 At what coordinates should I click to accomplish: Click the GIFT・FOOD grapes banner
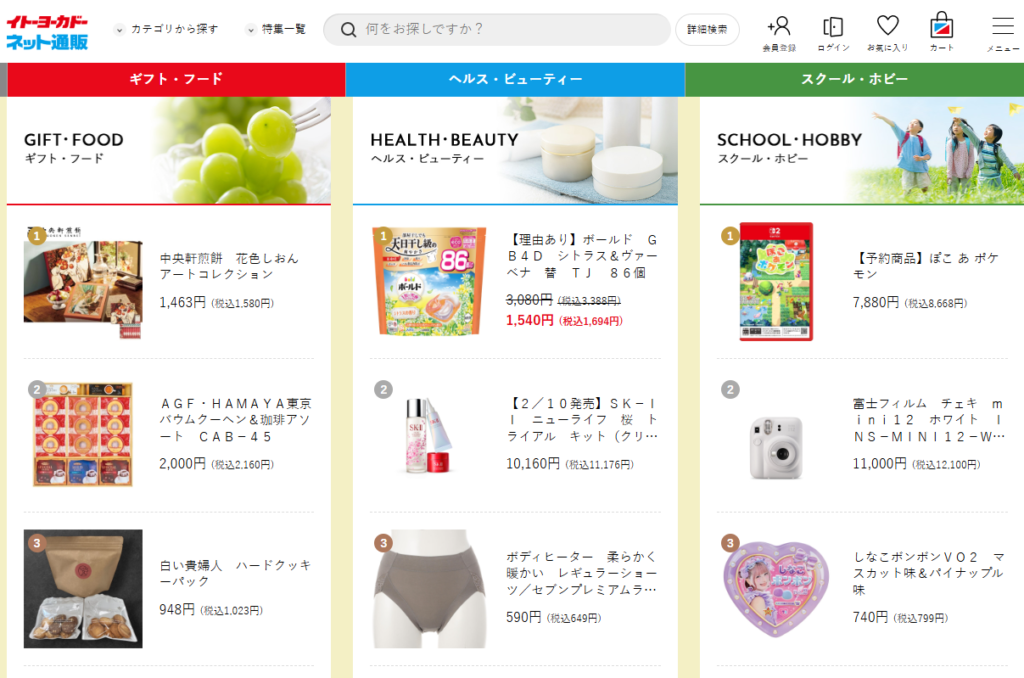[x=168, y=150]
